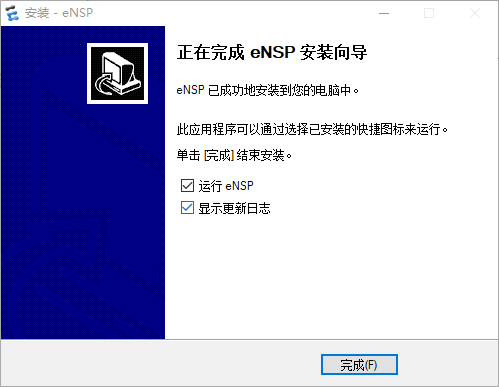
Task: Uncheck the 显示更新日志 checkbox
Action: (187, 208)
